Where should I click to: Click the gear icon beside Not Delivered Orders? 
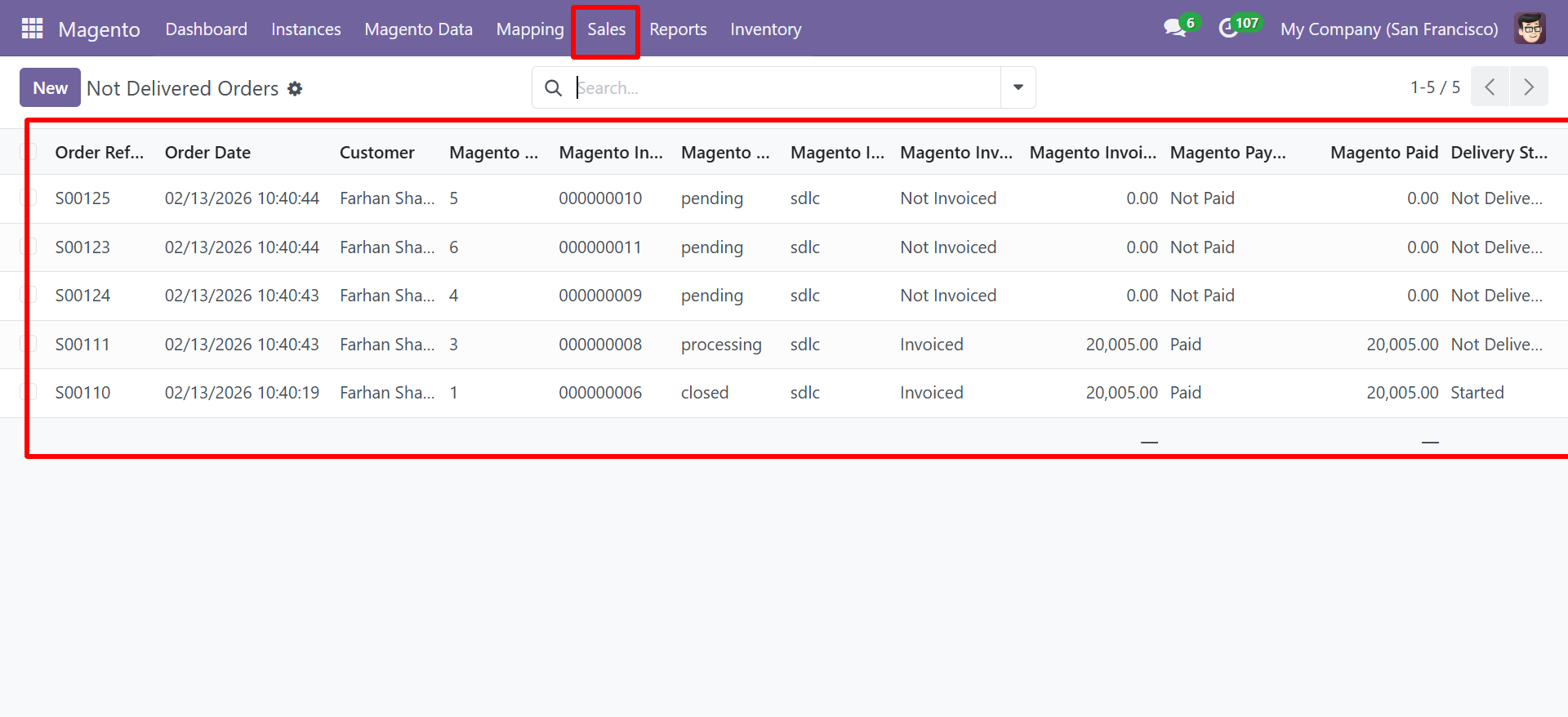(295, 88)
